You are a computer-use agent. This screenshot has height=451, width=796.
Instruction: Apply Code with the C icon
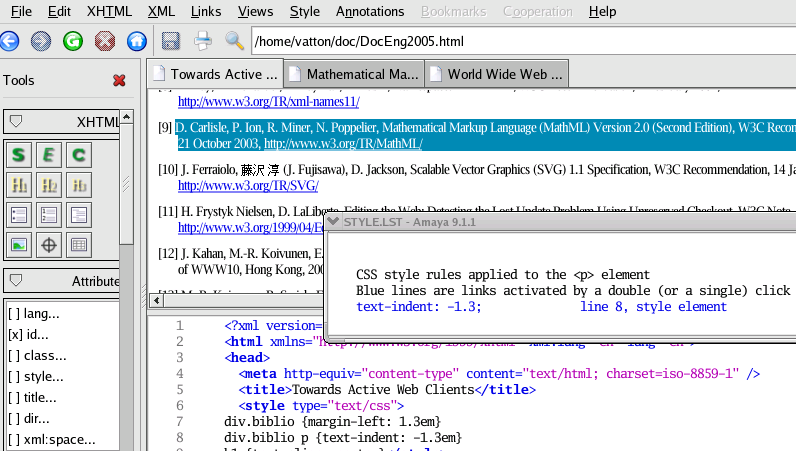click(79, 155)
